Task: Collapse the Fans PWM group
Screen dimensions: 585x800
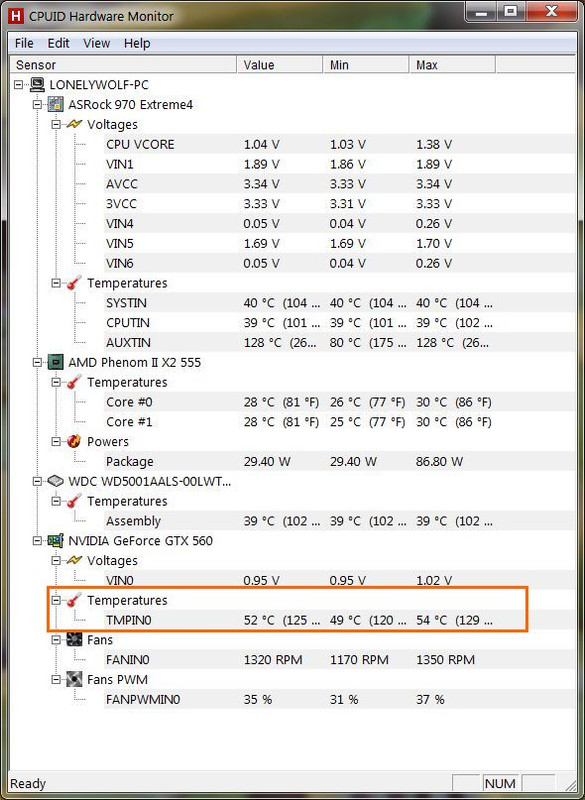Action: click(56, 680)
